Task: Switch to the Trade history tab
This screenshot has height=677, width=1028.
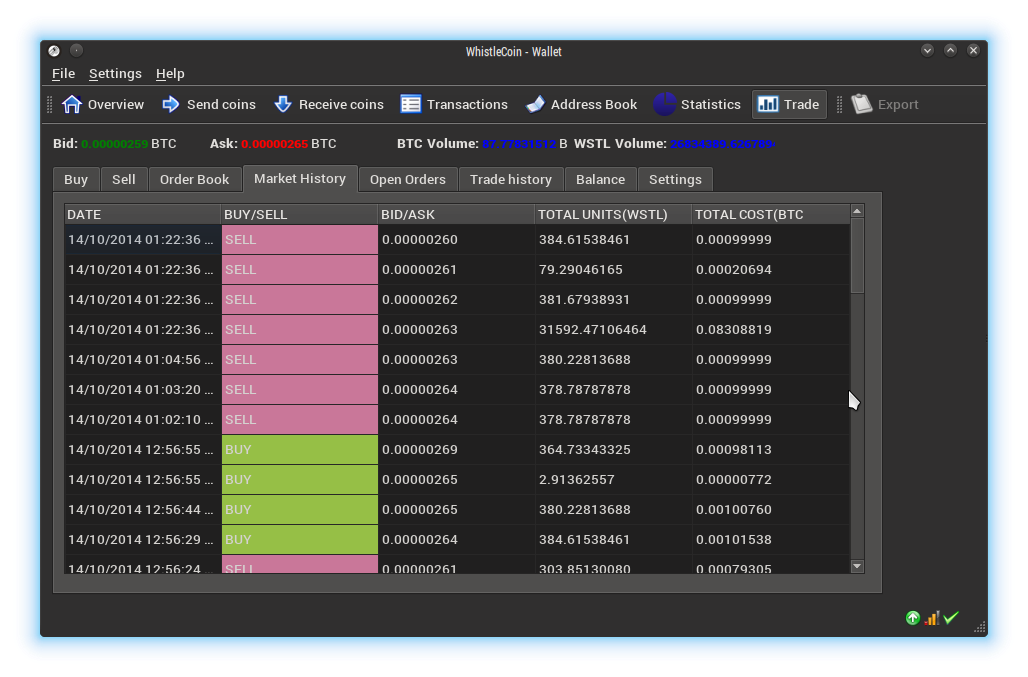Action: (511, 180)
